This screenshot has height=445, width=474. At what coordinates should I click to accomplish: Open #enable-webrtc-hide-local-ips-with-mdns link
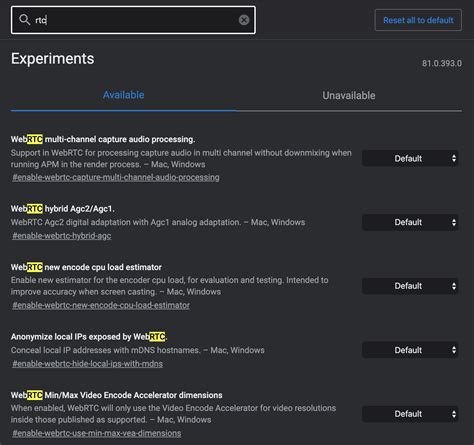[x=87, y=364]
